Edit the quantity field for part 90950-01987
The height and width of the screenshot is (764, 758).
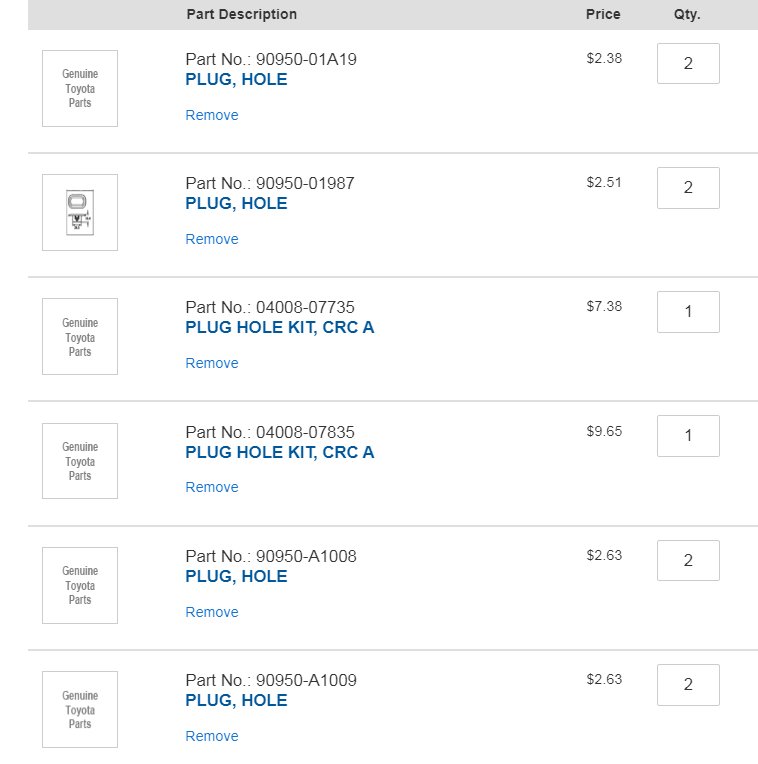688,188
